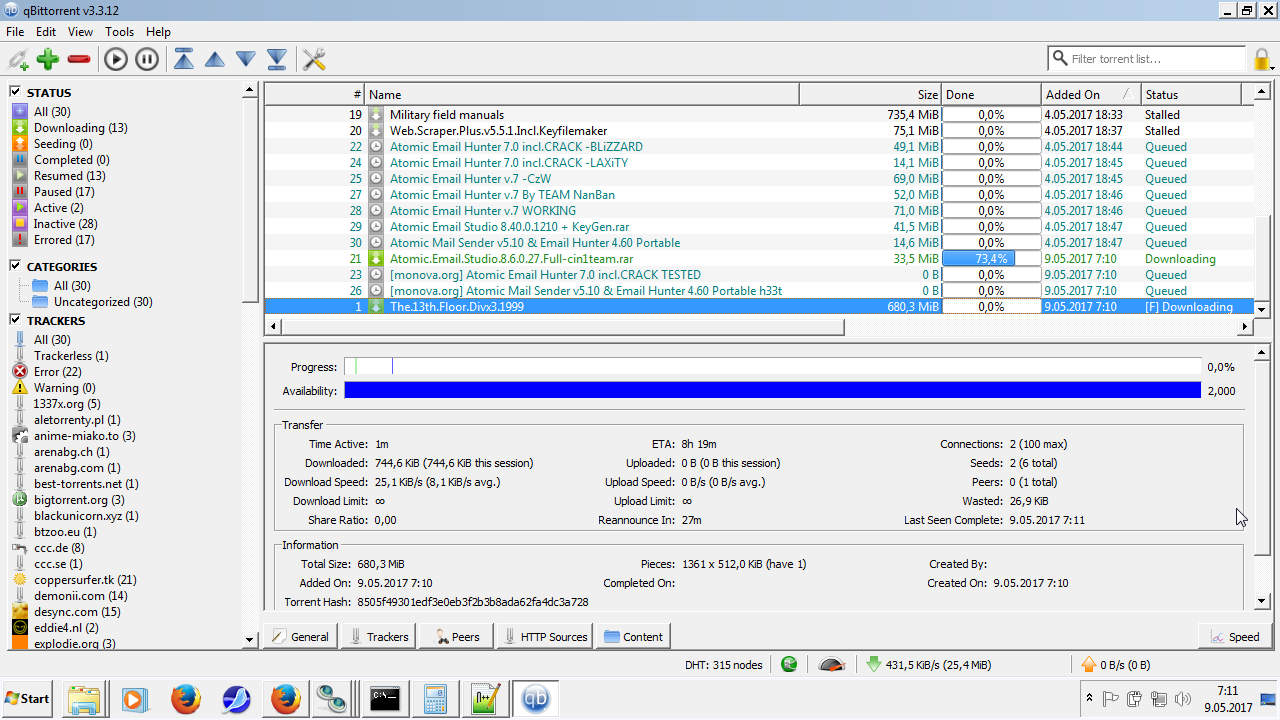Image resolution: width=1280 pixels, height=720 pixels.
Task: Move torrent to top of queue
Action: 184,59
